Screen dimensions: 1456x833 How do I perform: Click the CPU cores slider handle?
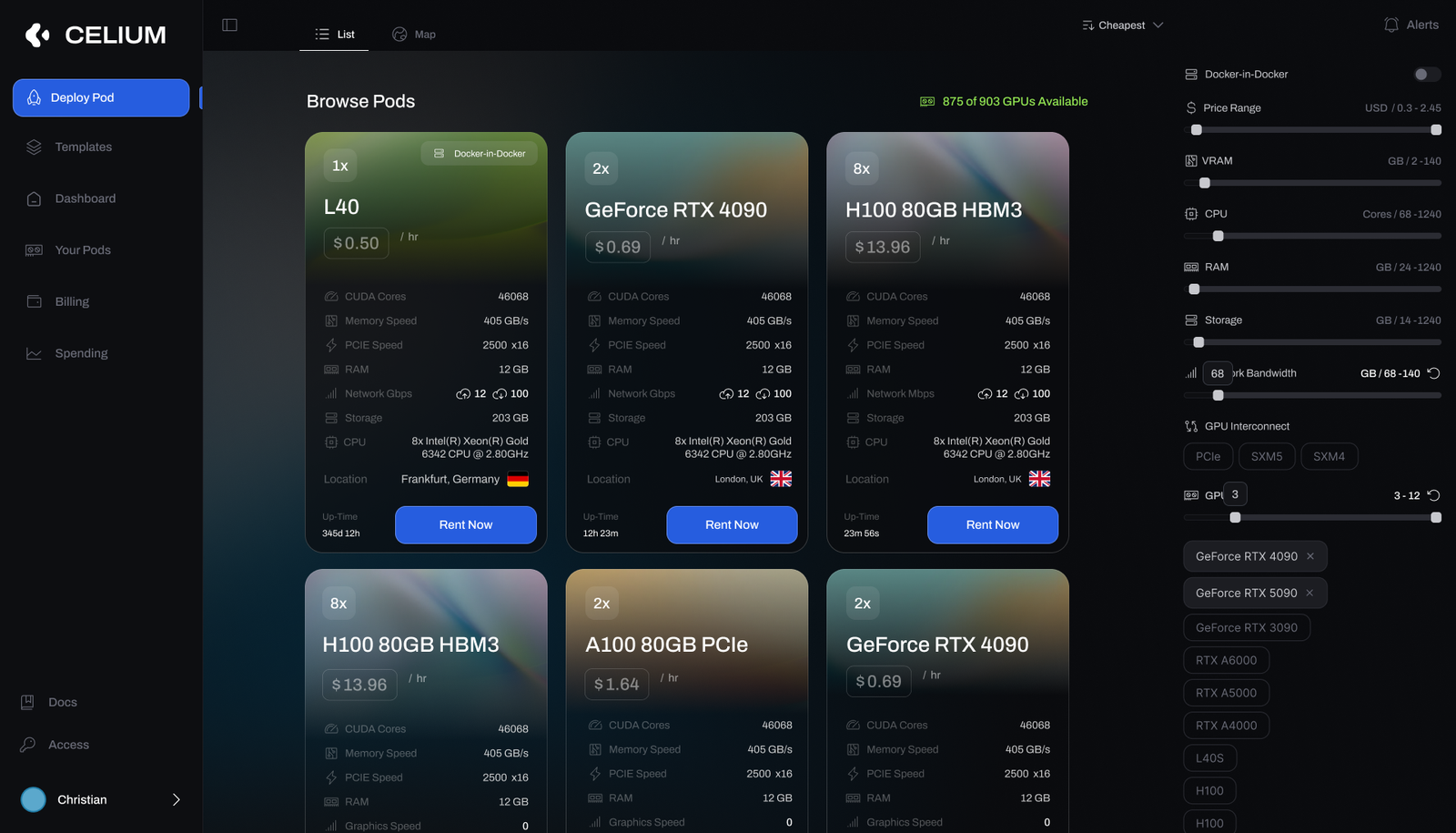click(x=1218, y=236)
